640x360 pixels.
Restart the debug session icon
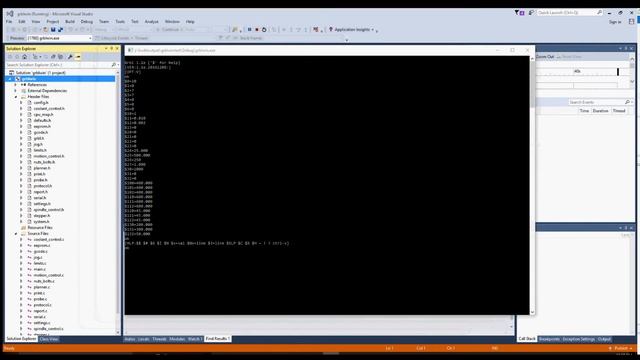pyautogui.click(x=264, y=30)
